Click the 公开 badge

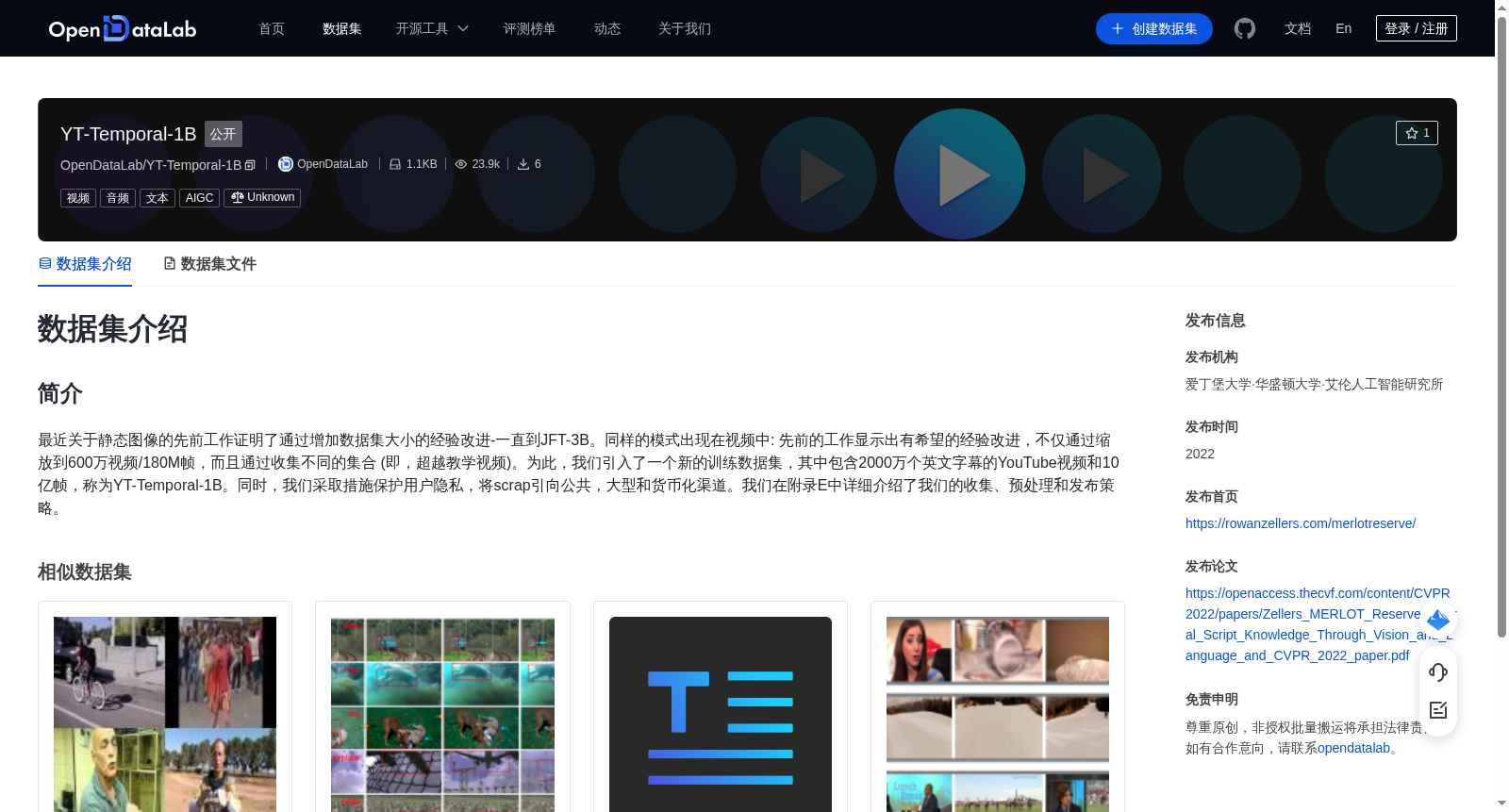tap(224, 134)
